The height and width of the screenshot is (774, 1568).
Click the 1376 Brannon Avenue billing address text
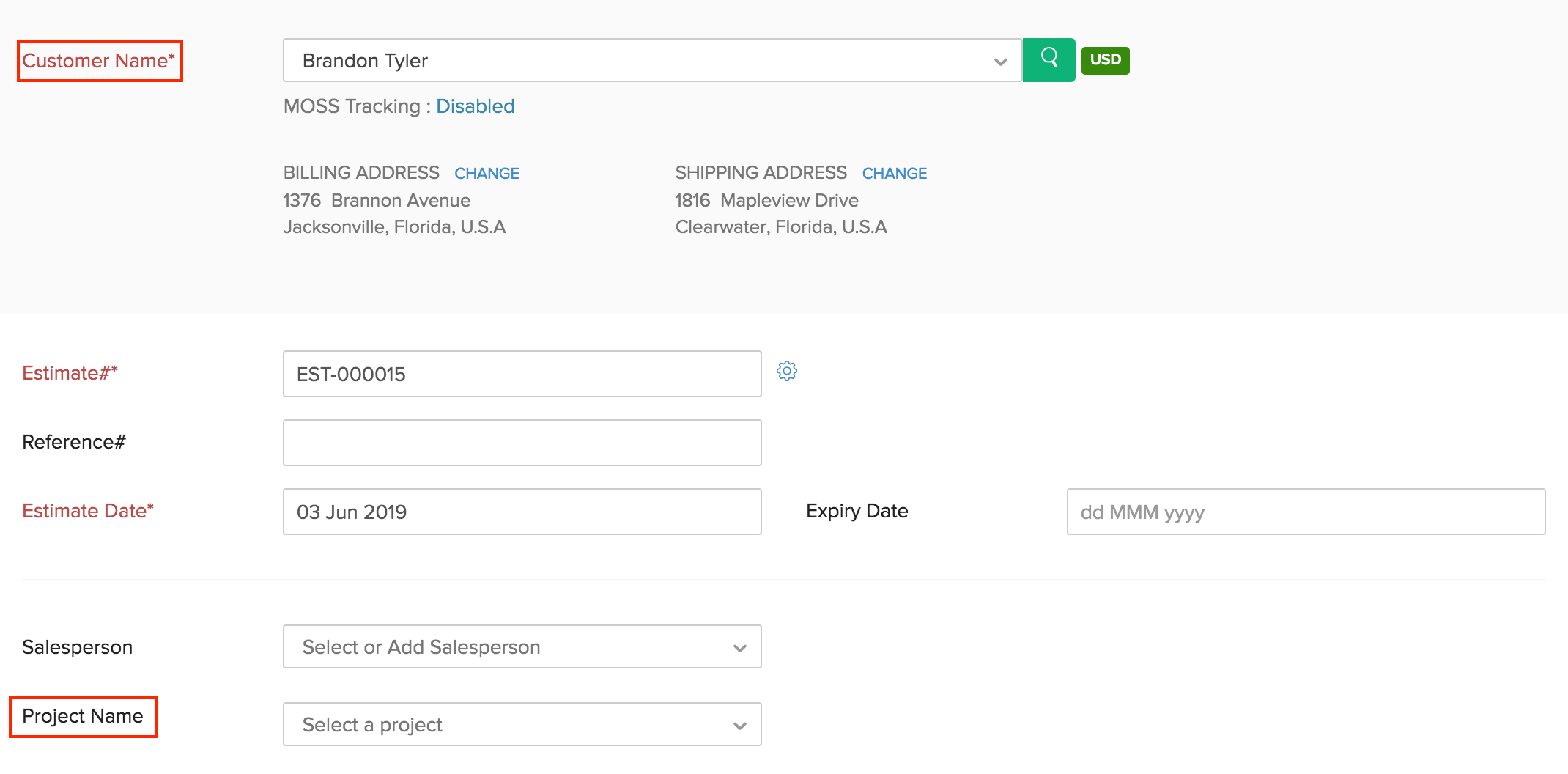[x=377, y=201]
